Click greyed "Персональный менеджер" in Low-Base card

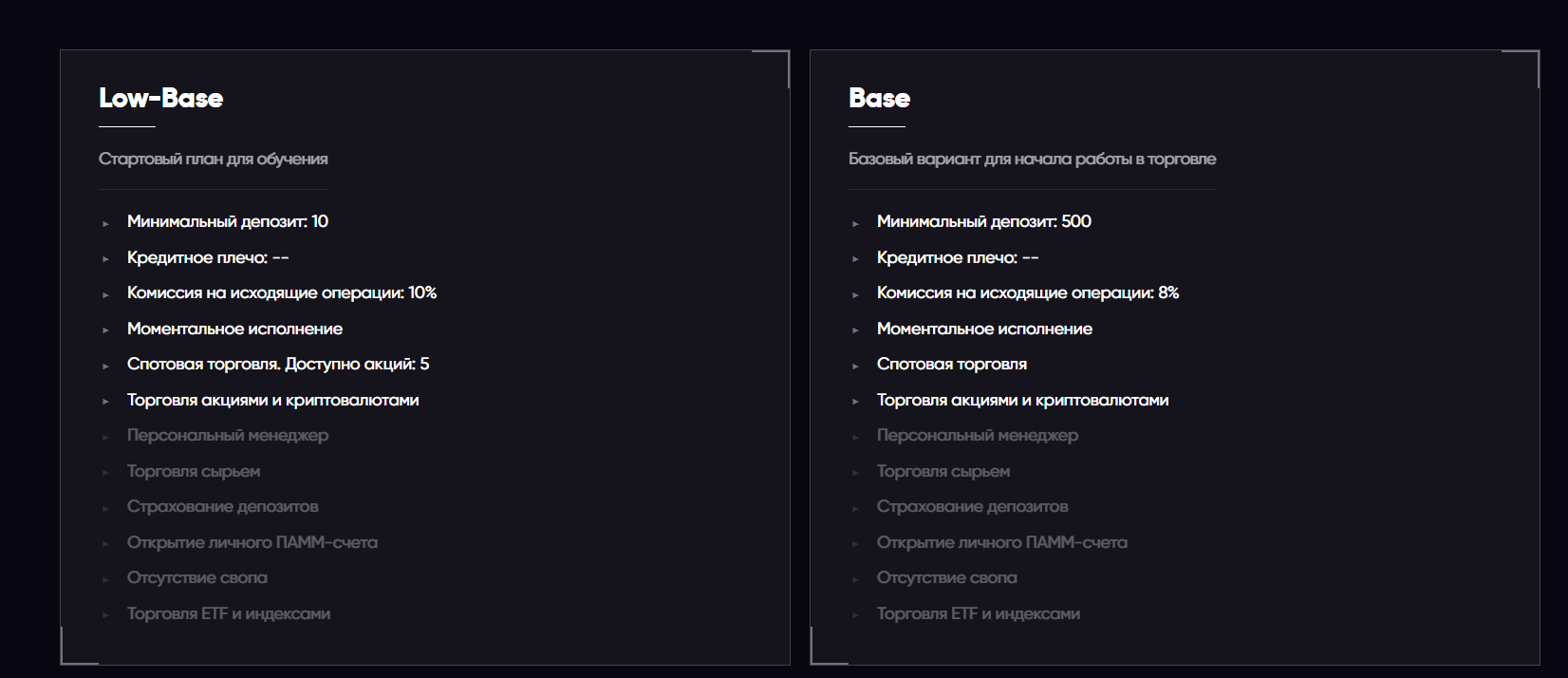pos(228,436)
